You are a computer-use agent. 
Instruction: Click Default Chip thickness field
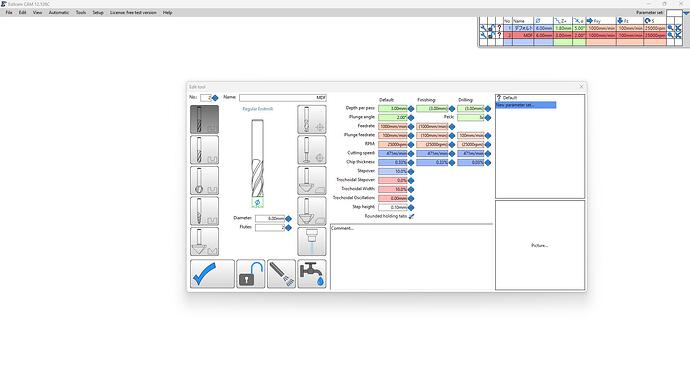click(393, 162)
